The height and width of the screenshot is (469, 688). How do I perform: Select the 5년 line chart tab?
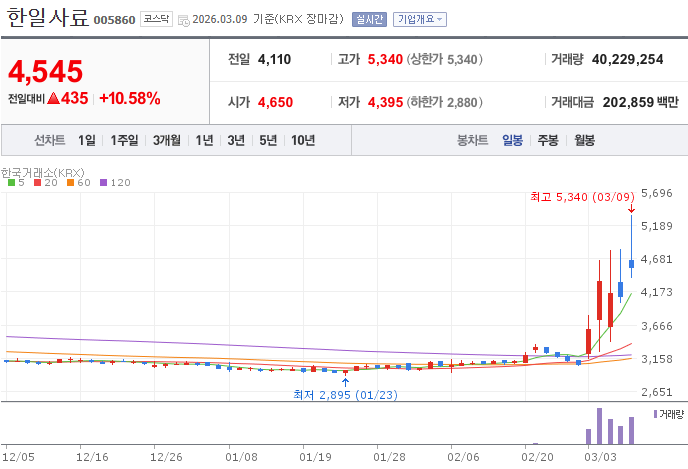[x=268, y=140]
